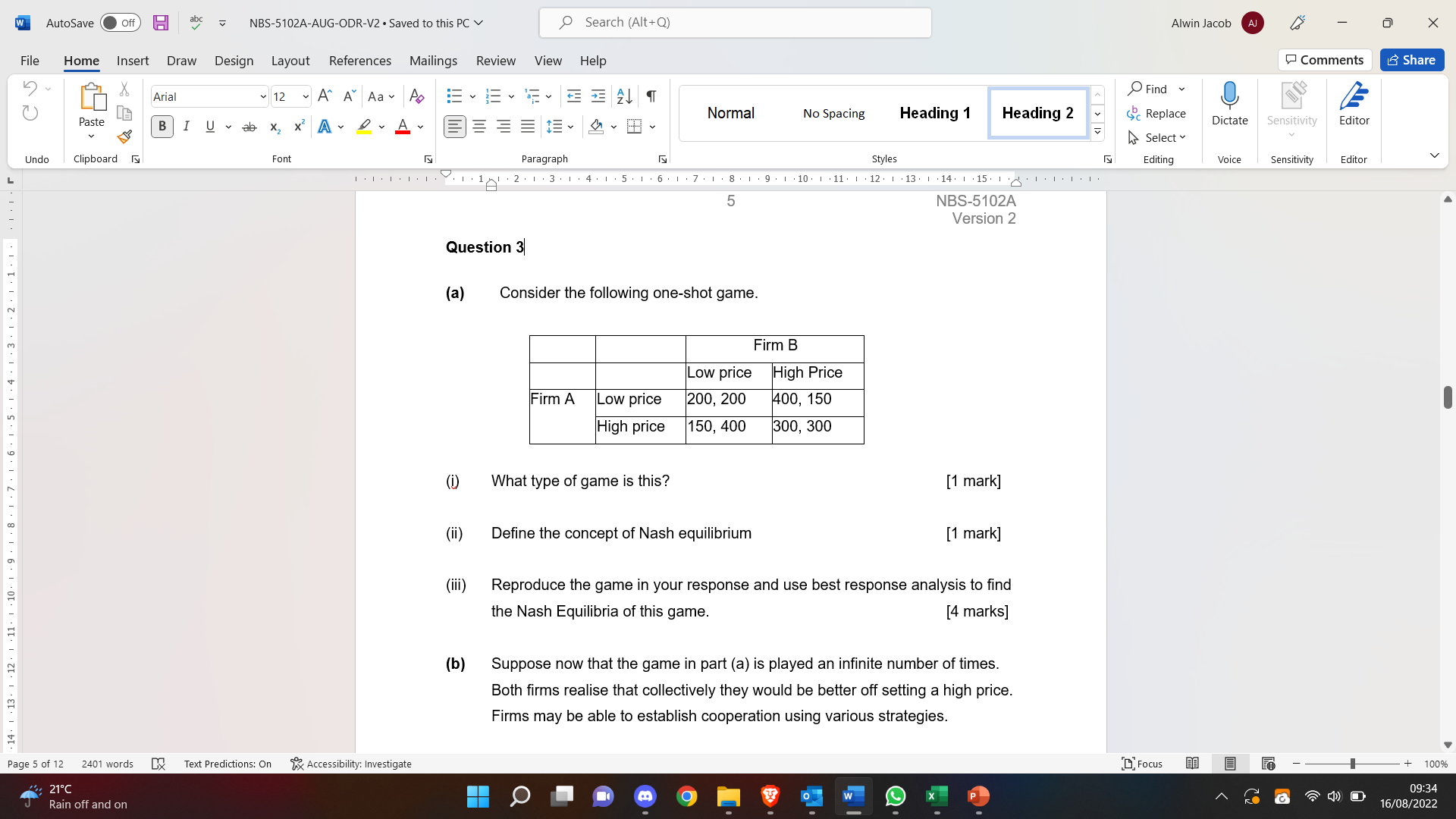
Task: Open the Text Highlight Color dropdown arrow
Action: (x=381, y=127)
